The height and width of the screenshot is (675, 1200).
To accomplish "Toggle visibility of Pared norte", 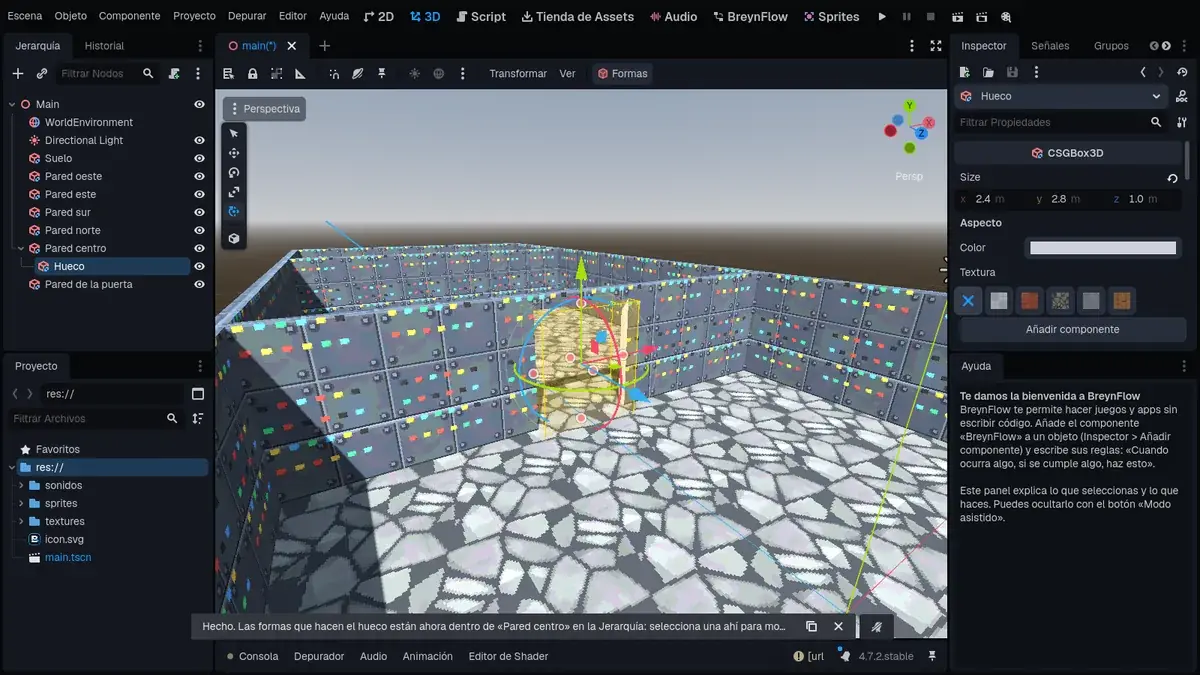I will (x=199, y=230).
